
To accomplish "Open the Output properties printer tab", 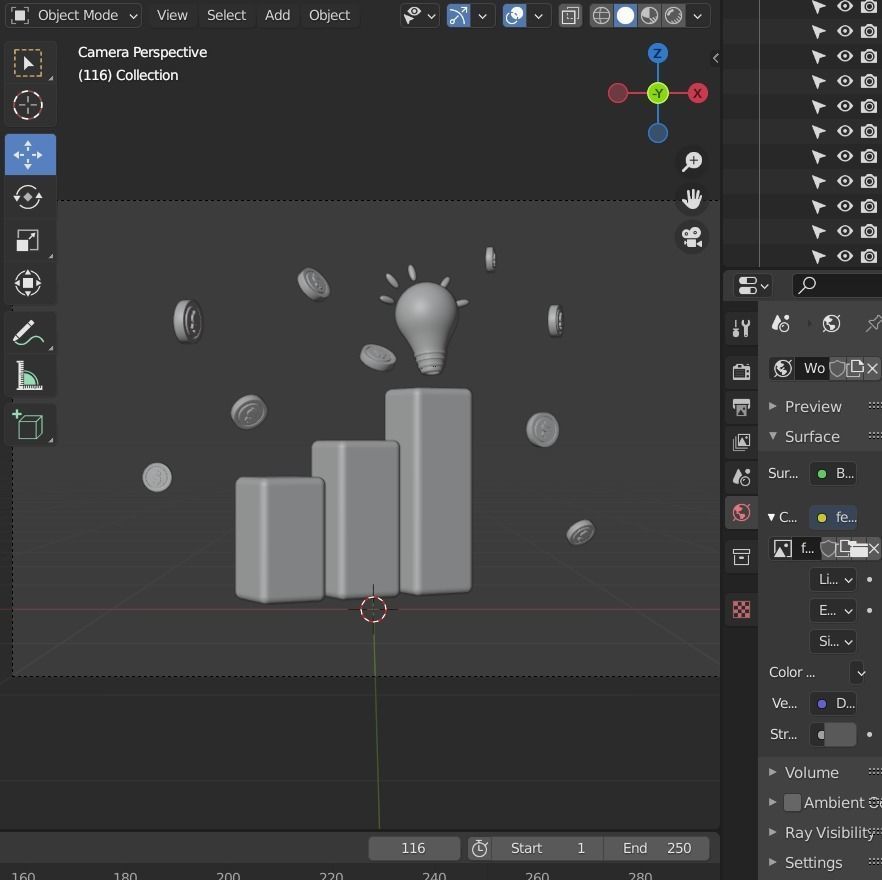I will 741,407.
